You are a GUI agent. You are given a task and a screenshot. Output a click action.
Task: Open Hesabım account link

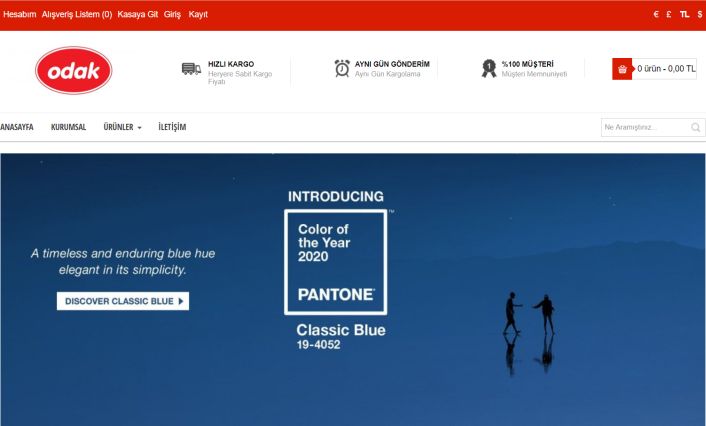19,14
